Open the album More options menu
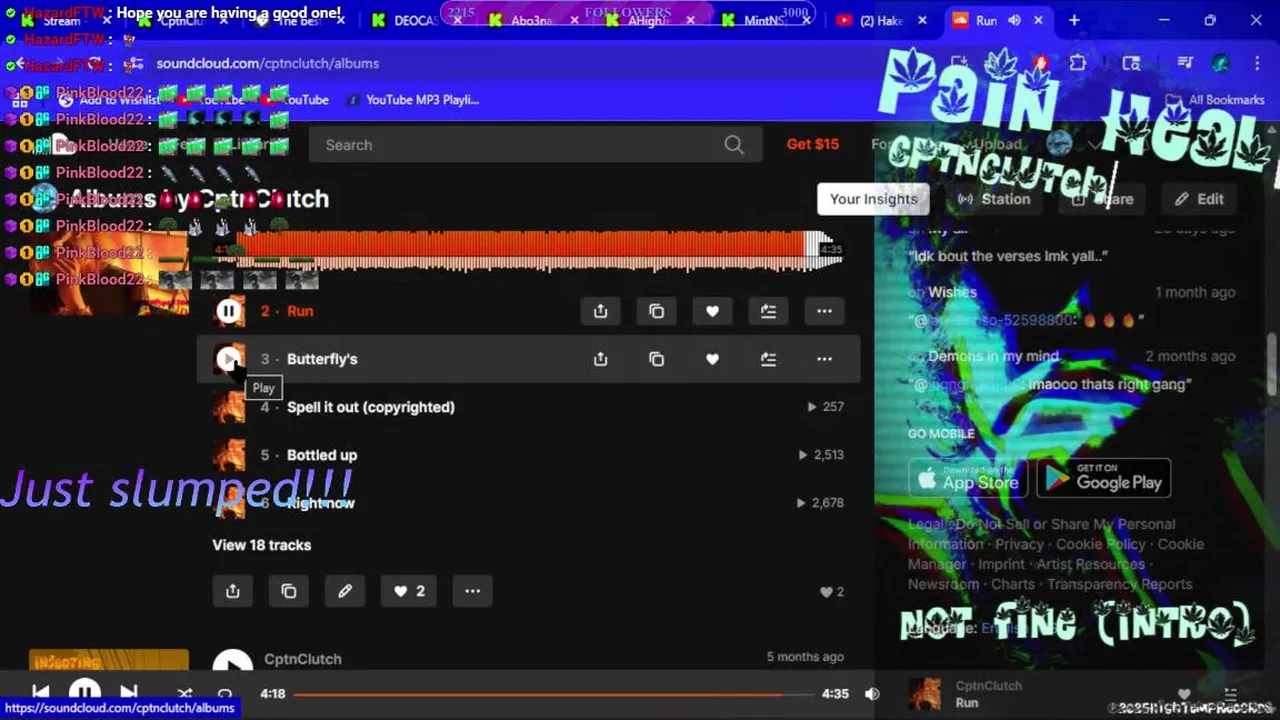The image size is (1280, 720). 473,591
